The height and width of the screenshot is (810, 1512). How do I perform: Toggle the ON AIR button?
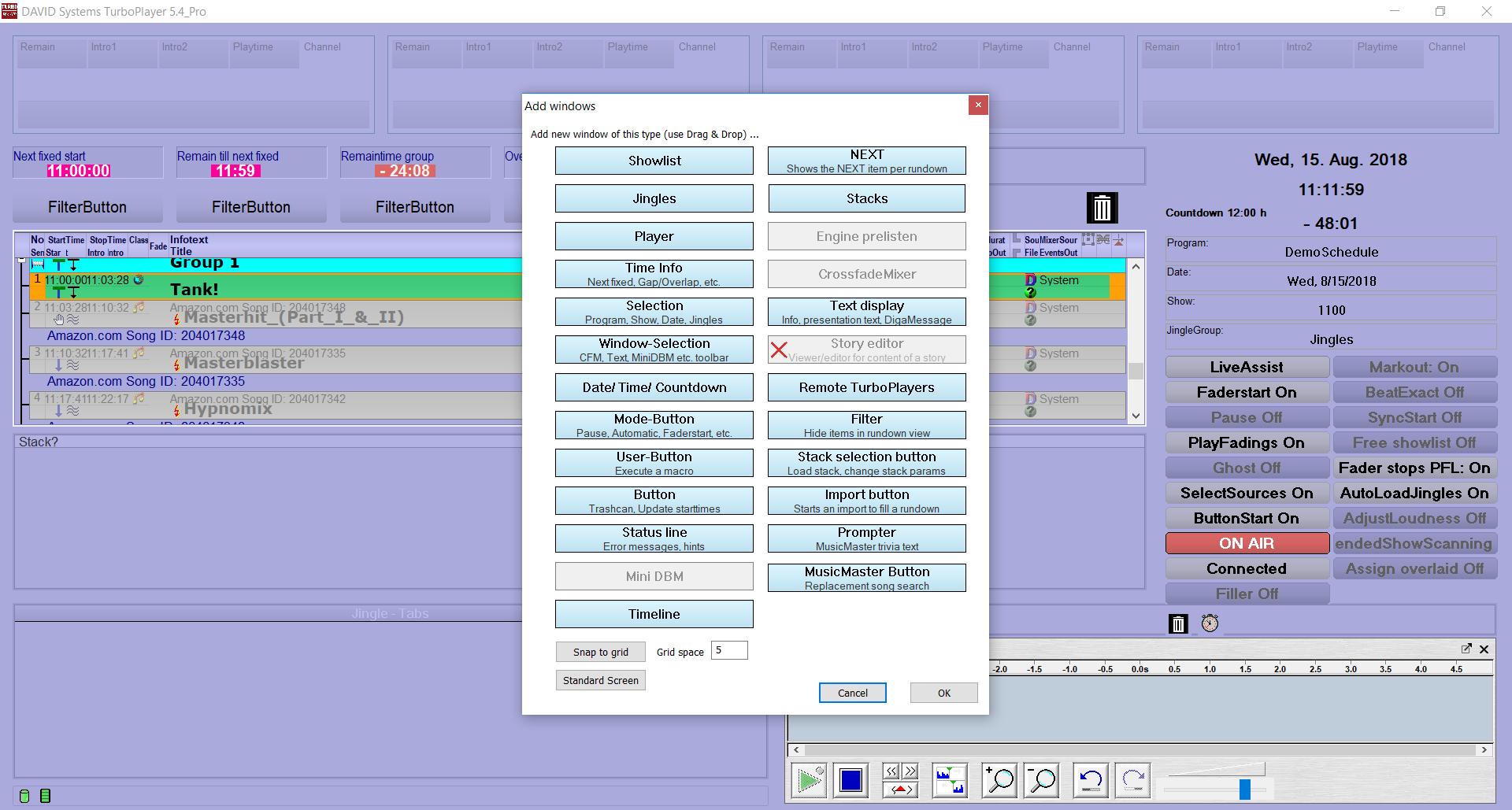tap(1247, 543)
